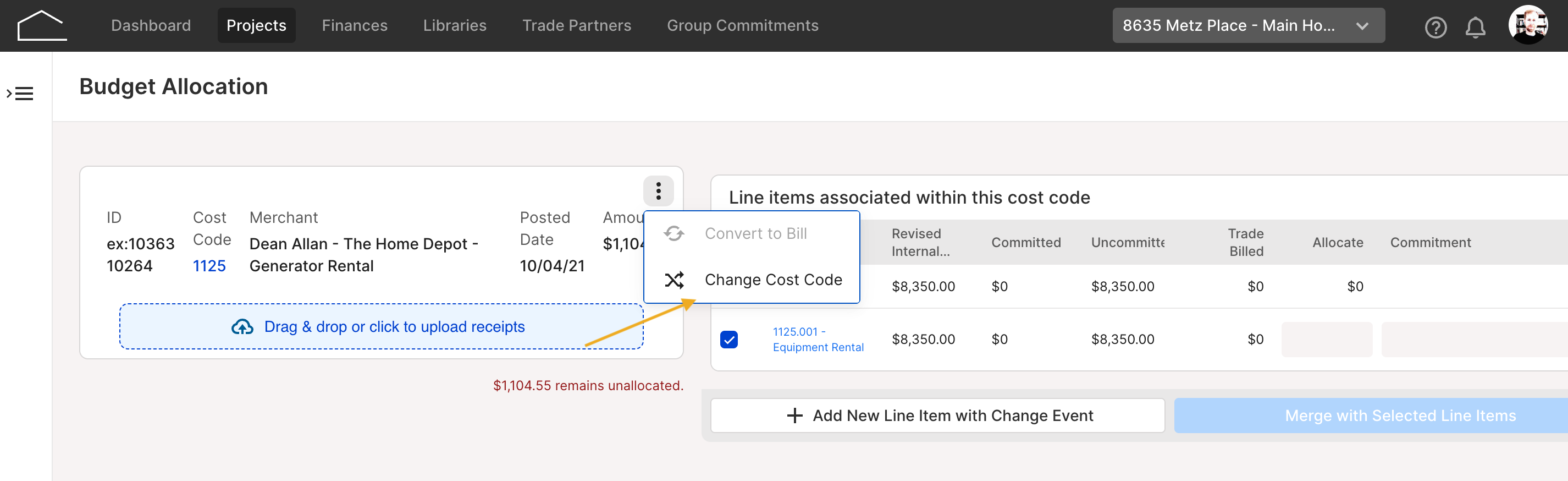Click the Allocate amount input field
1568x481 pixels.
point(1326,340)
